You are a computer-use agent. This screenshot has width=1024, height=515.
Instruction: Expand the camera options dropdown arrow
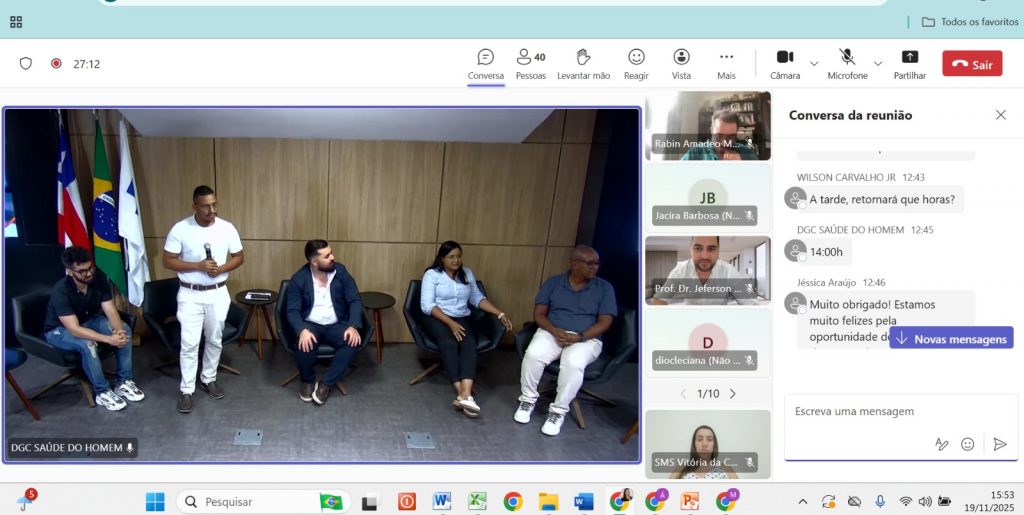[x=814, y=63]
